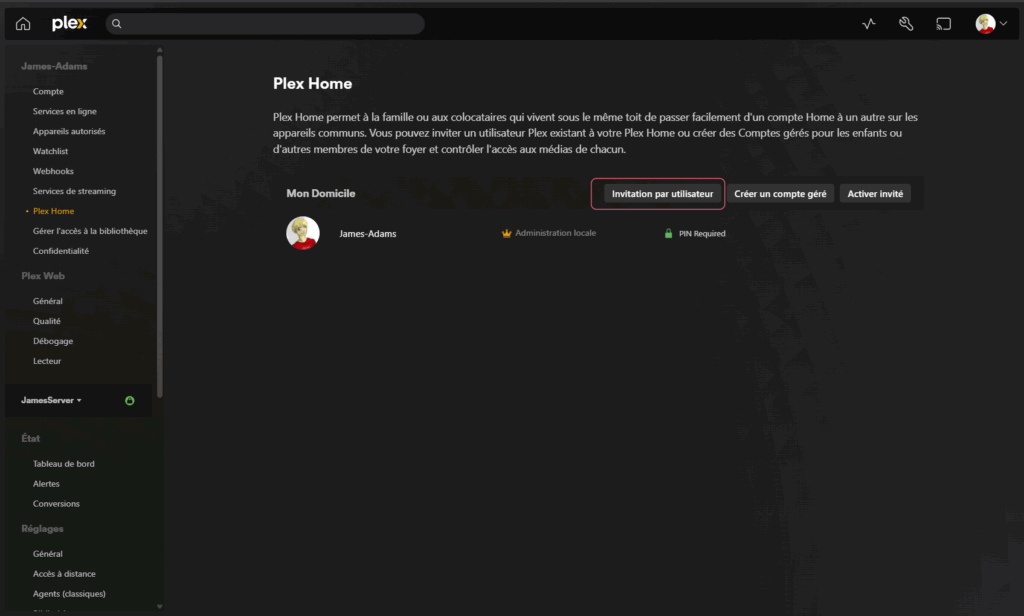
Task: Open Plex Web Général settings
Action: pos(48,301)
